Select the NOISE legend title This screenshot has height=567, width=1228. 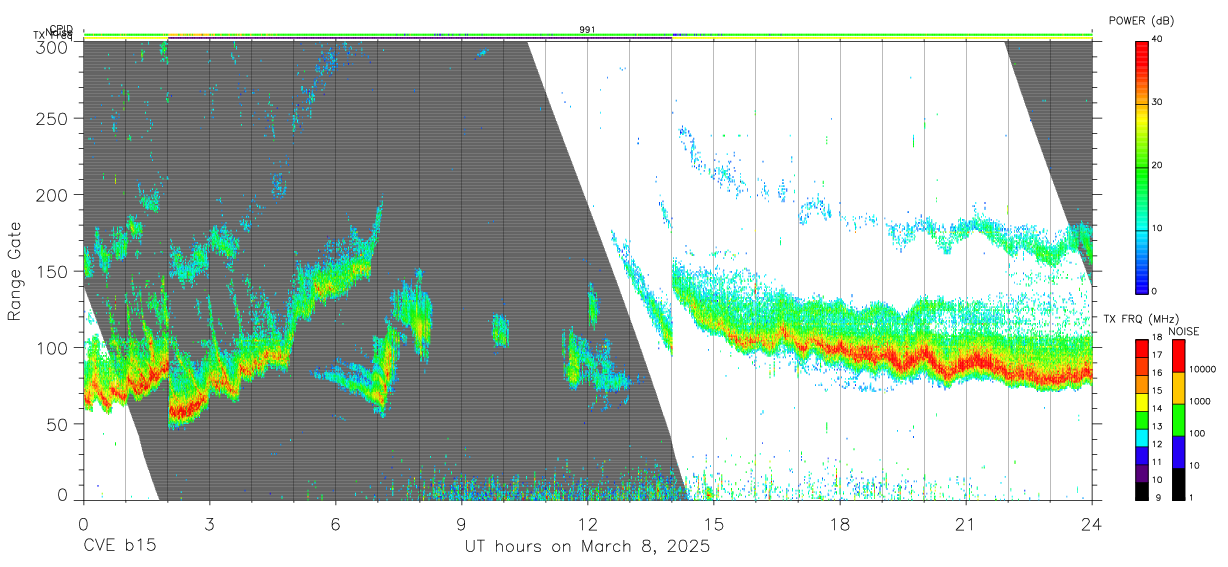(x=1186, y=331)
